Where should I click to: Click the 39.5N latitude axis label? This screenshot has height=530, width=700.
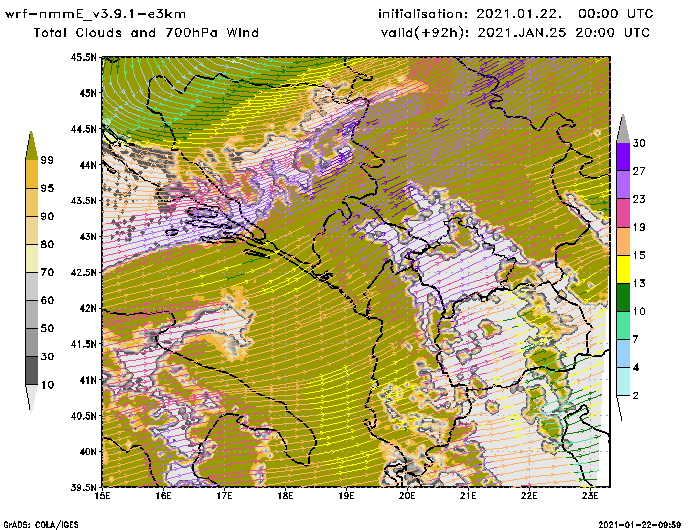(83, 487)
